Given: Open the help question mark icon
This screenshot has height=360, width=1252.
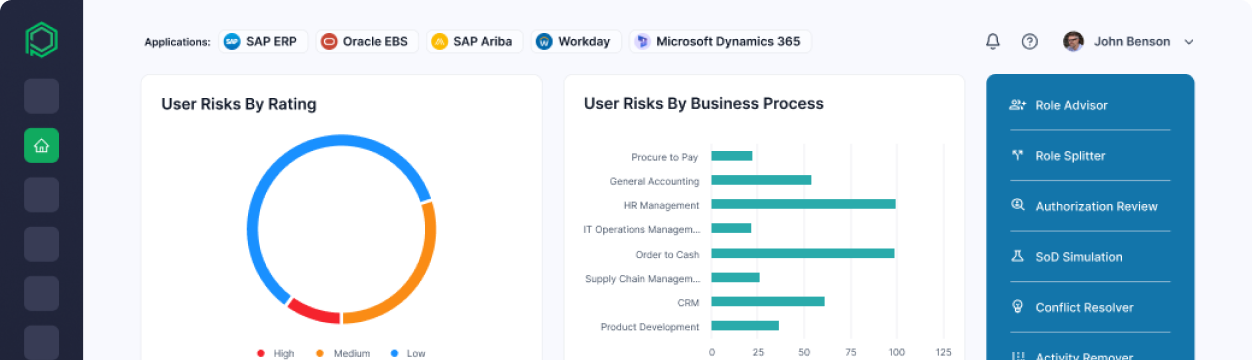Looking at the screenshot, I should point(1030,41).
